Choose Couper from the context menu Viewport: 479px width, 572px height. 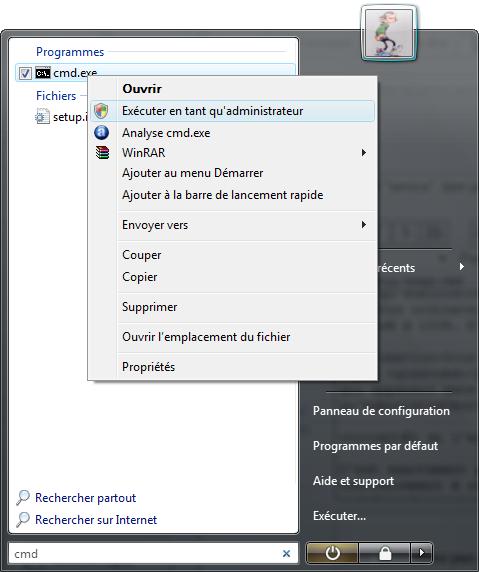click(x=232, y=255)
